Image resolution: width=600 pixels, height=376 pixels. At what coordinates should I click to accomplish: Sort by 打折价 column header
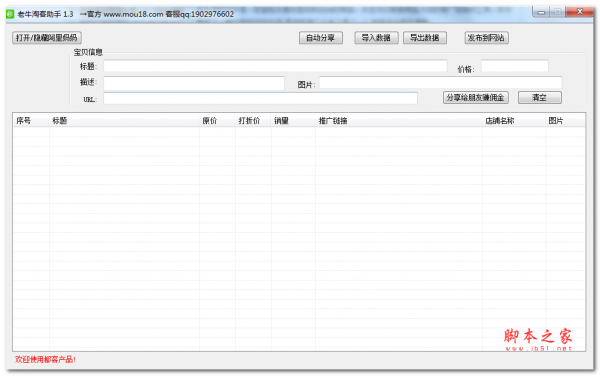tap(253, 120)
